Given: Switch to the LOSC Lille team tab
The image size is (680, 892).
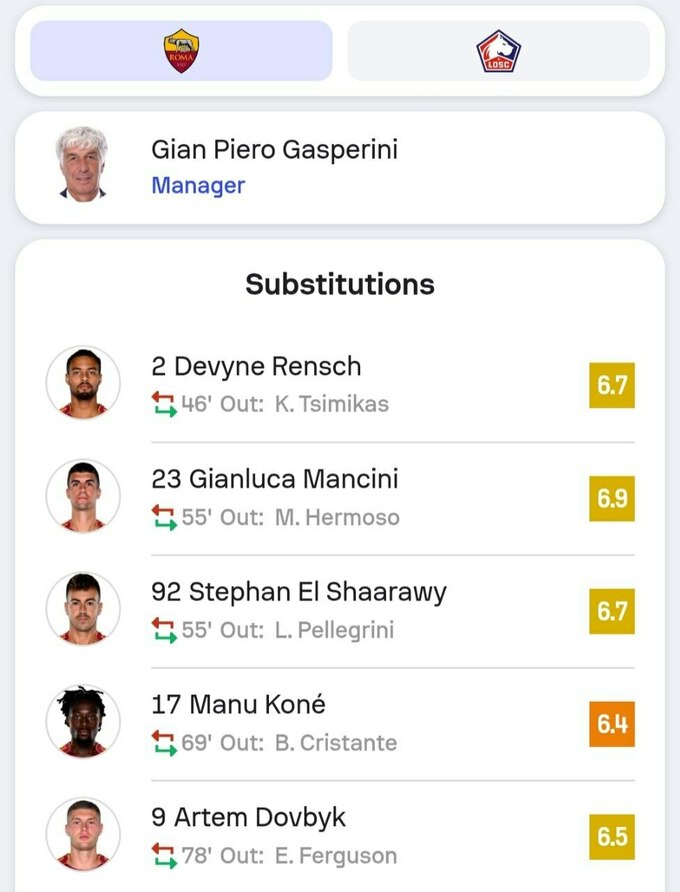Looking at the screenshot, I should point(498,51).
